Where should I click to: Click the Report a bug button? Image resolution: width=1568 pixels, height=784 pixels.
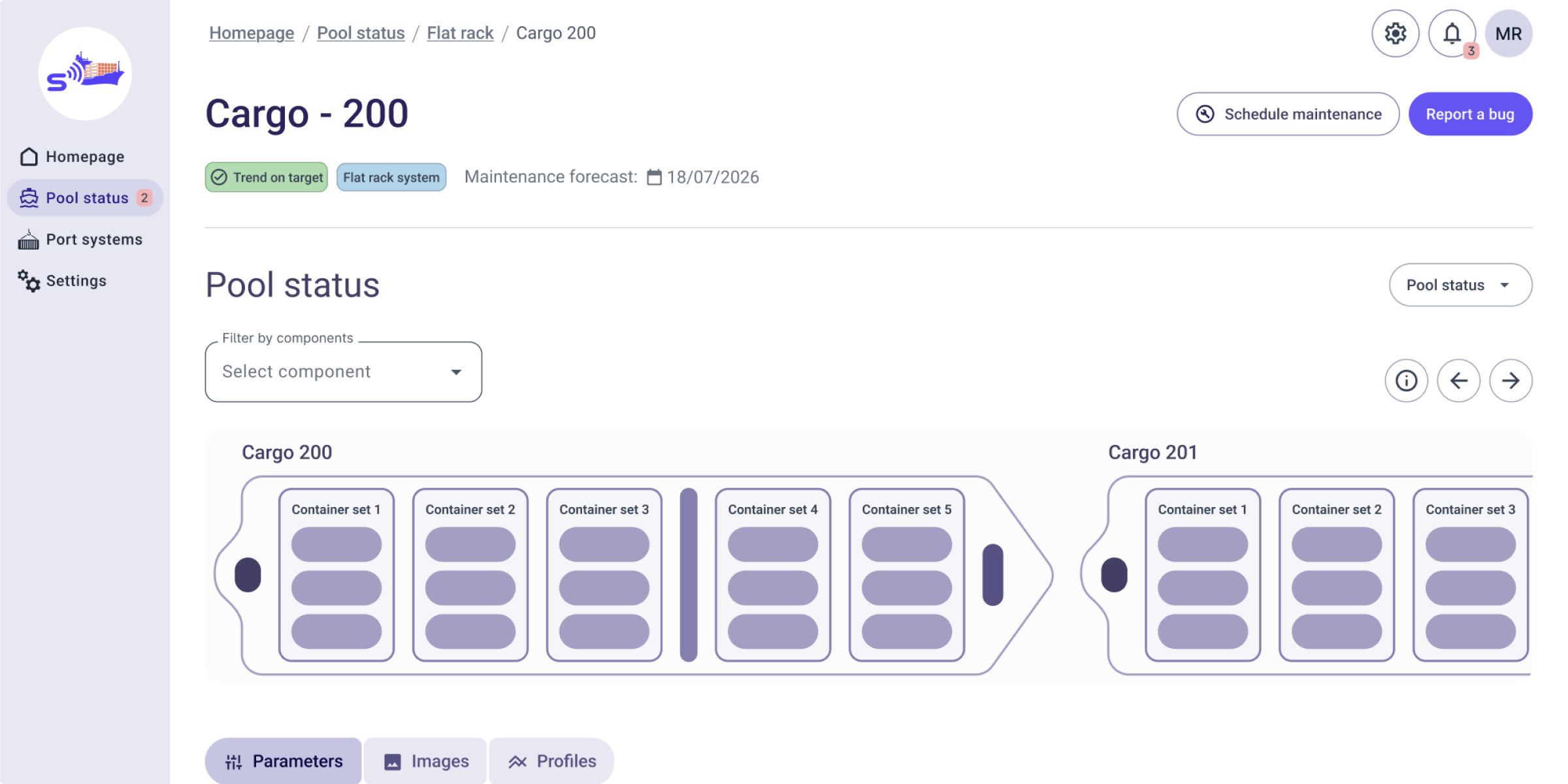pos(1470,114)
